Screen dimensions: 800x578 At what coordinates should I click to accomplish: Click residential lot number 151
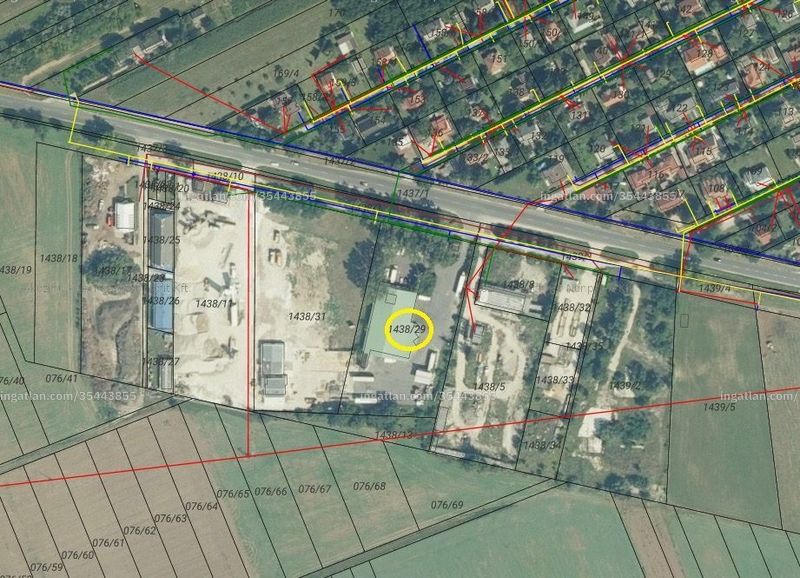pyautogui.click(x=498, y=59)
